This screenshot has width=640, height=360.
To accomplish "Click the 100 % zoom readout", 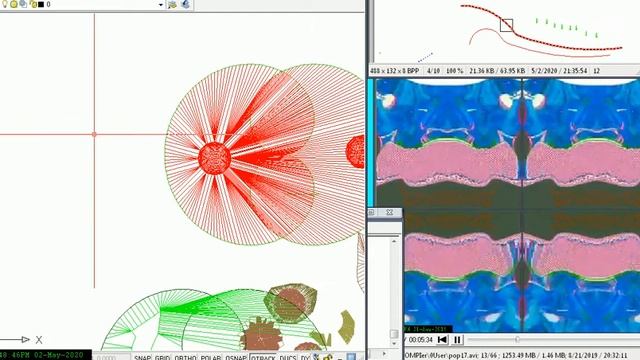I will pyautogui.click(x=454, y=71).
